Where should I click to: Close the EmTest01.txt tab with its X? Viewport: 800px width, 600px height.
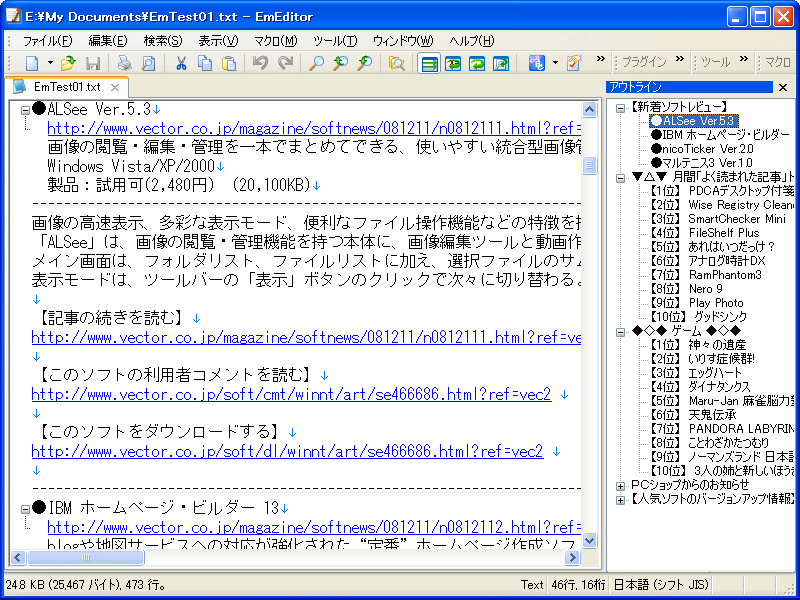(115, 87)
